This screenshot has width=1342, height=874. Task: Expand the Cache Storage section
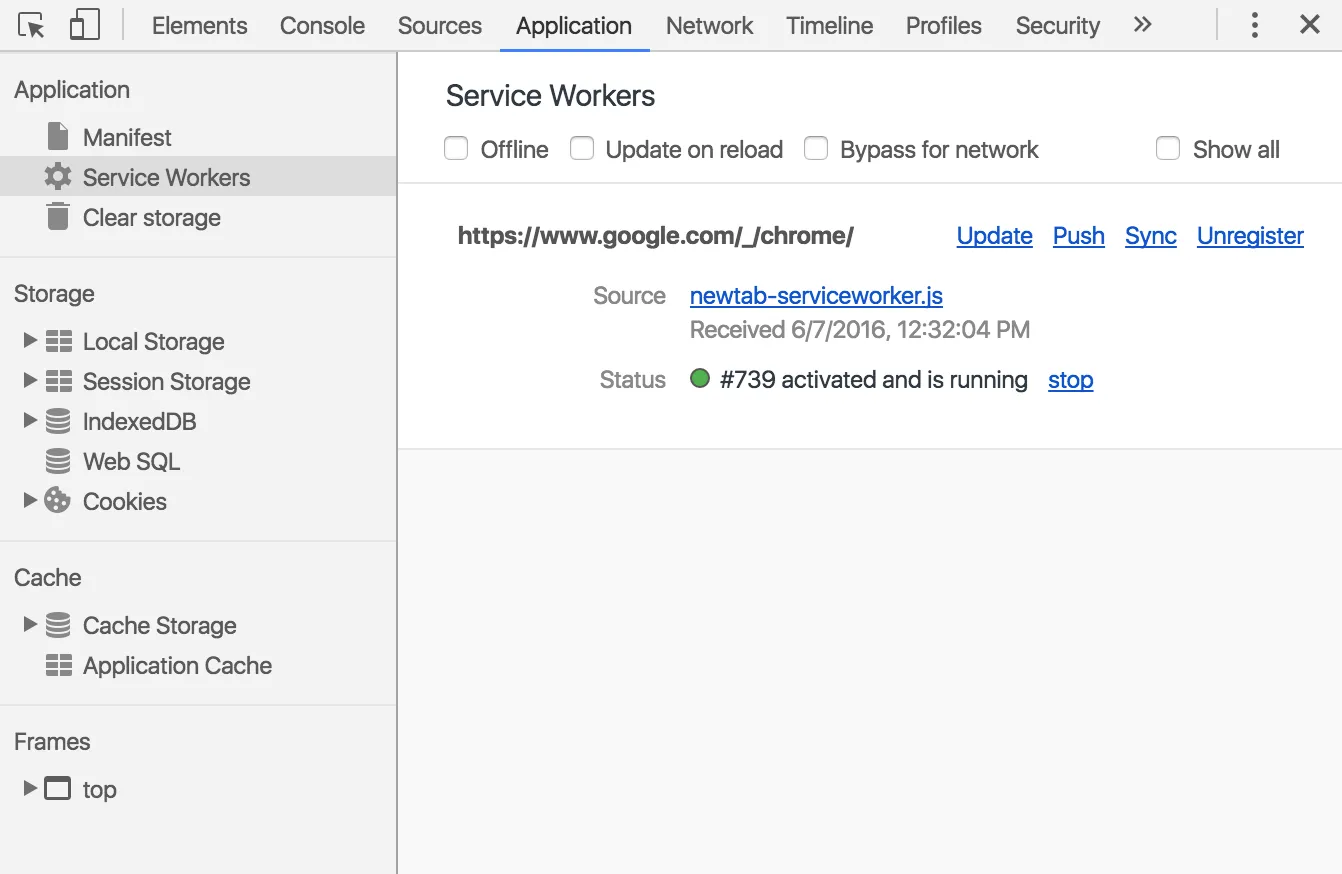pyautogui.click(x=30, y=625)
